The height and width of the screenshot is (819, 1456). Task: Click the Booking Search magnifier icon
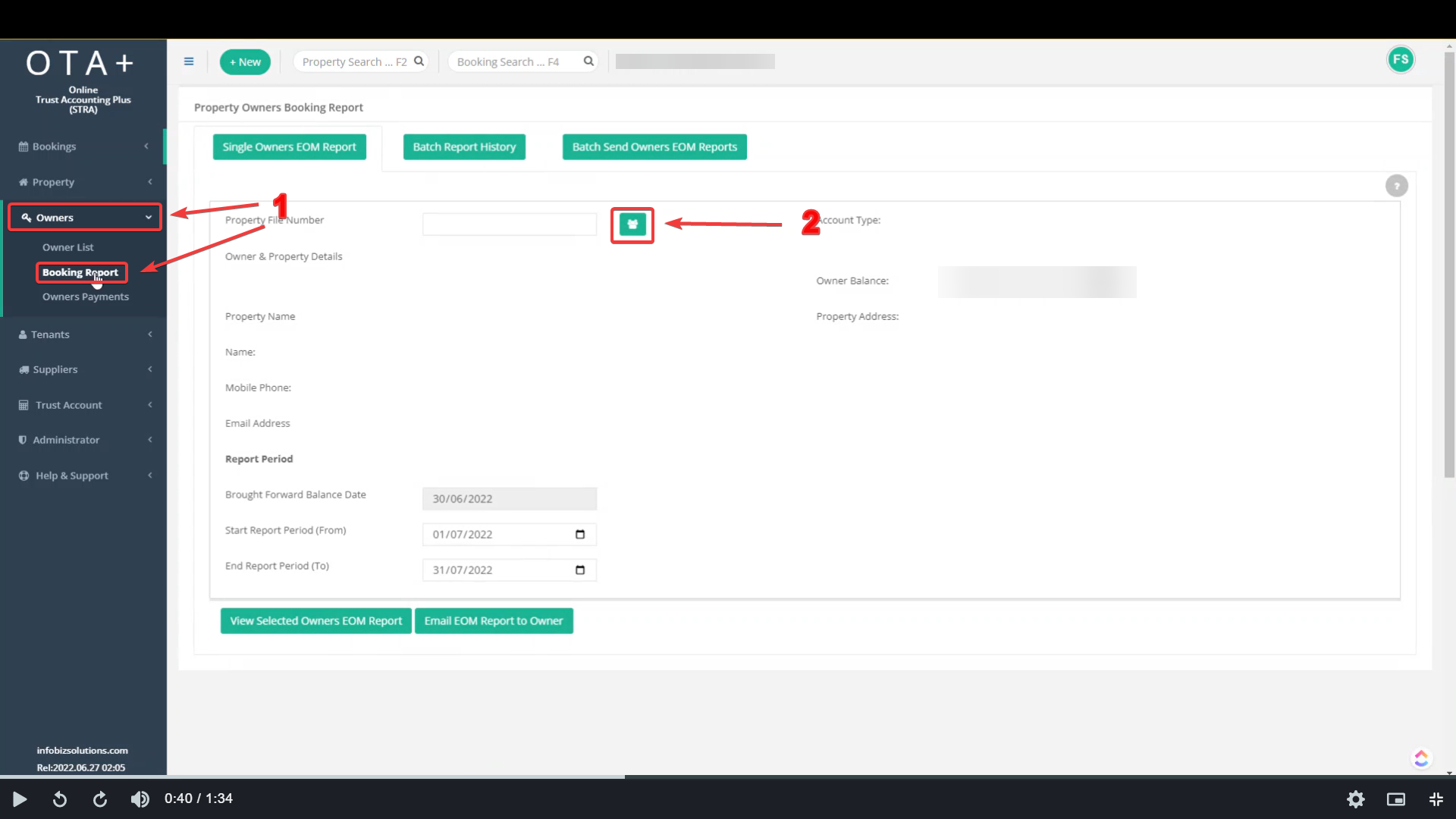point(588,61)
